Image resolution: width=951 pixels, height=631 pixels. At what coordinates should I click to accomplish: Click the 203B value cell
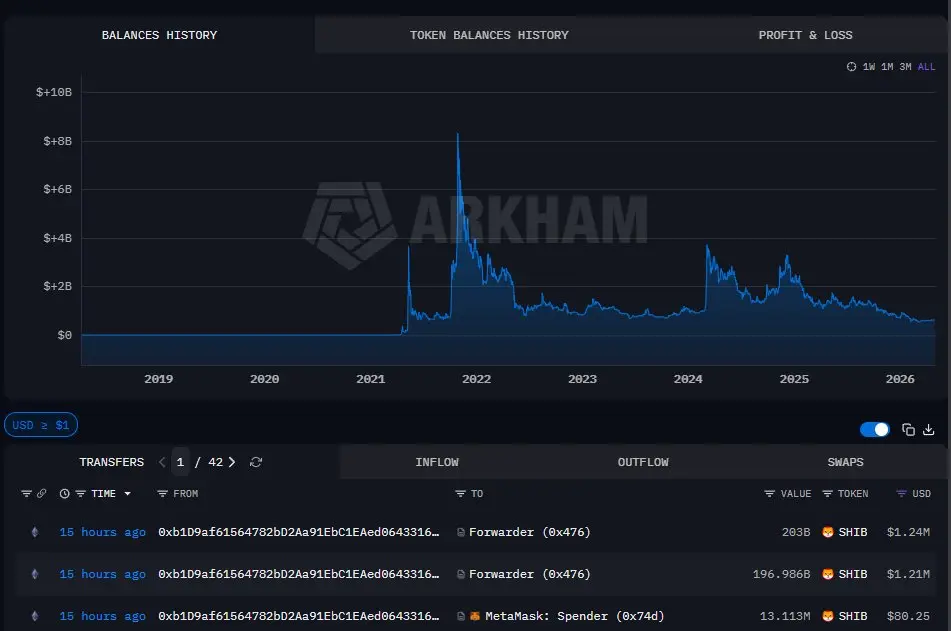click(x=796, y=532)
